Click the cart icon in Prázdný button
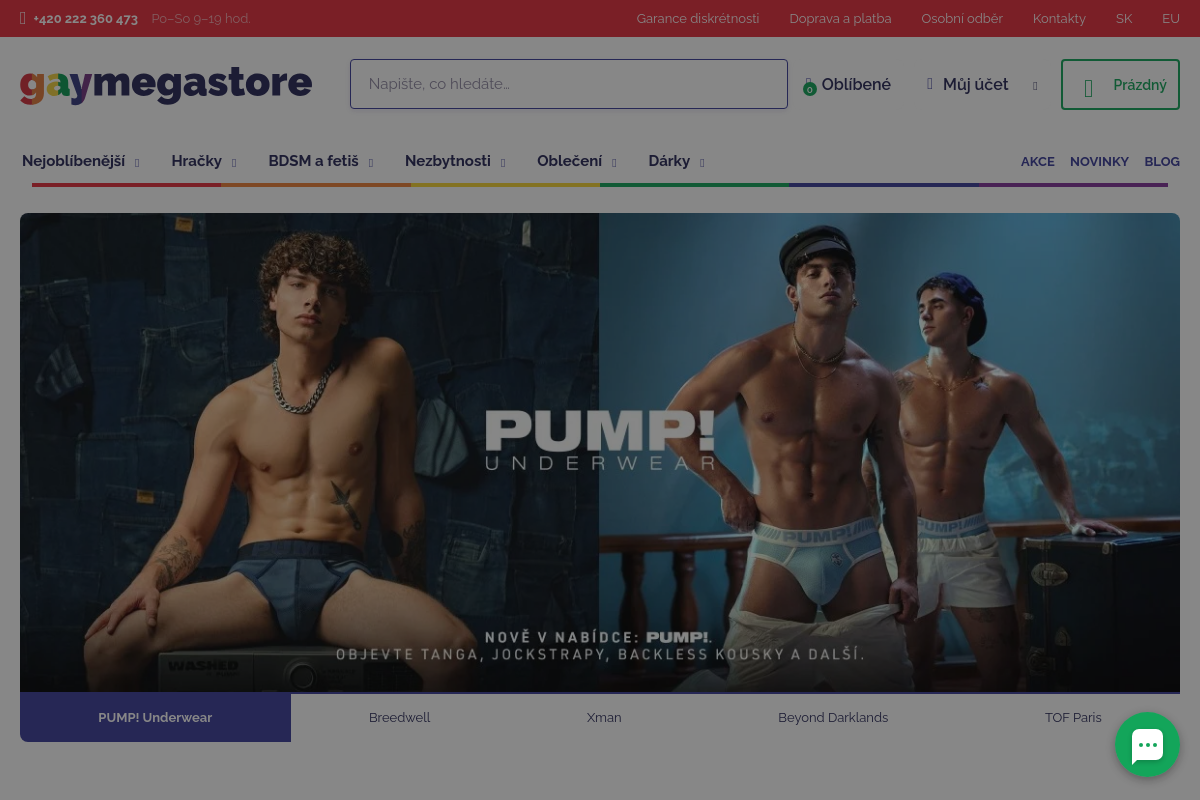Screen dimensions: 1200x800 tap(1089, 89)
